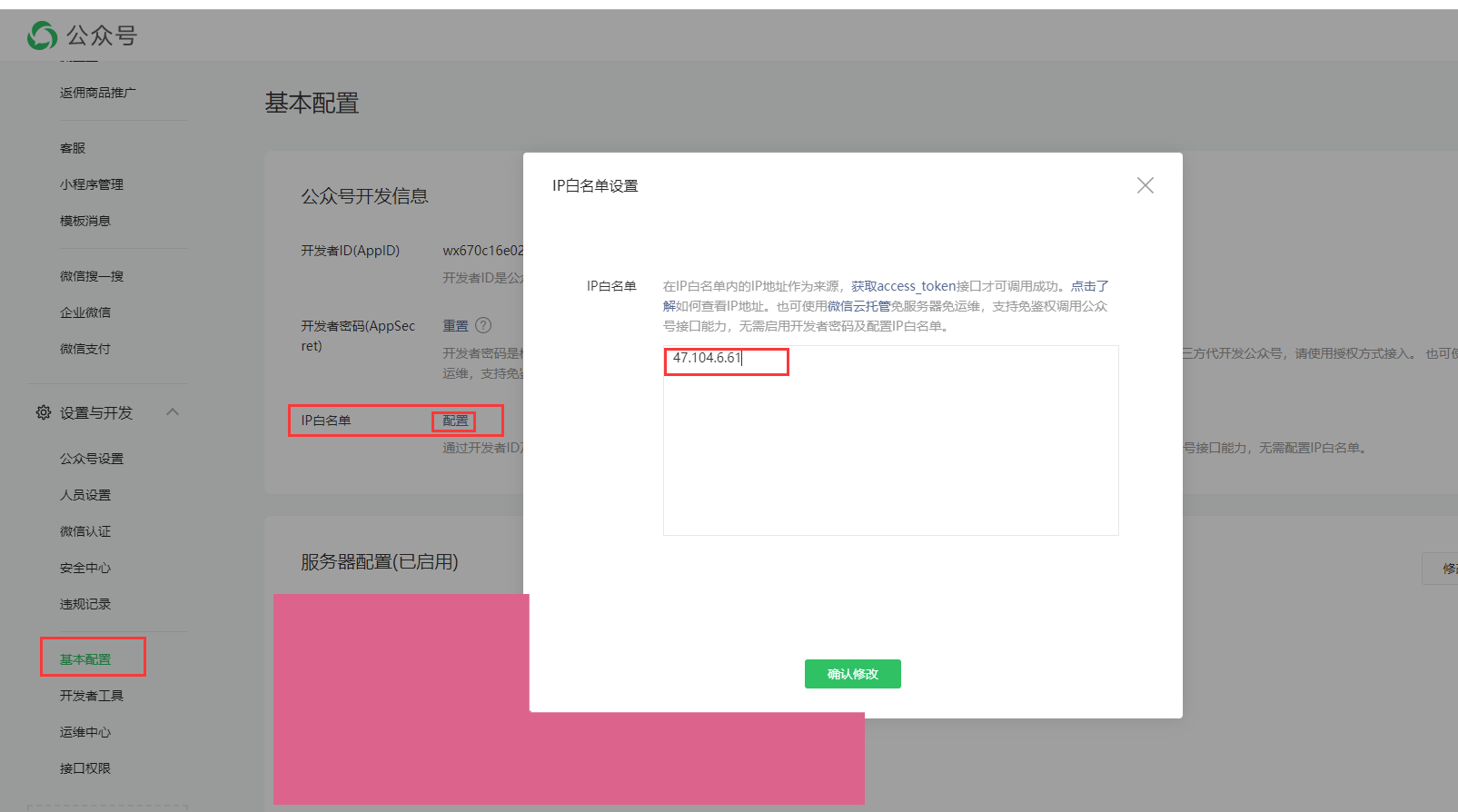Click the help question mark next to 重置
The width and height of the screenshot is (1458, 812).
pyautogui.click(x=483, y=325)
